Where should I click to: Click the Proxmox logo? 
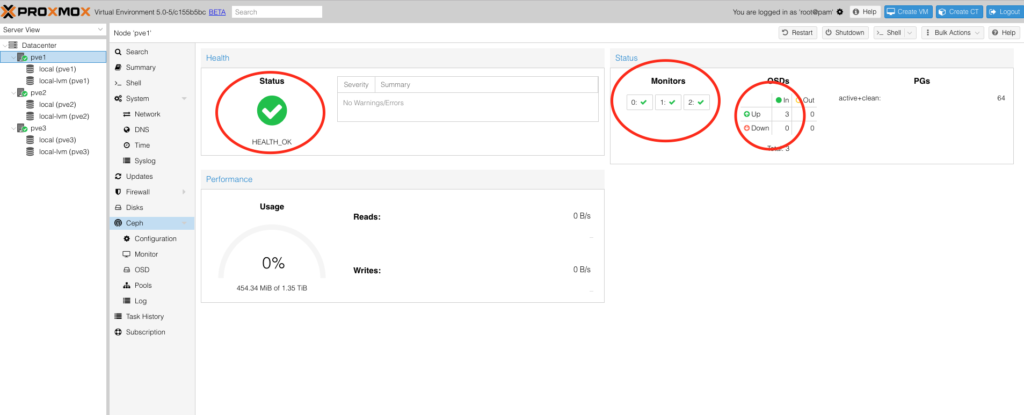click(46, 11)
